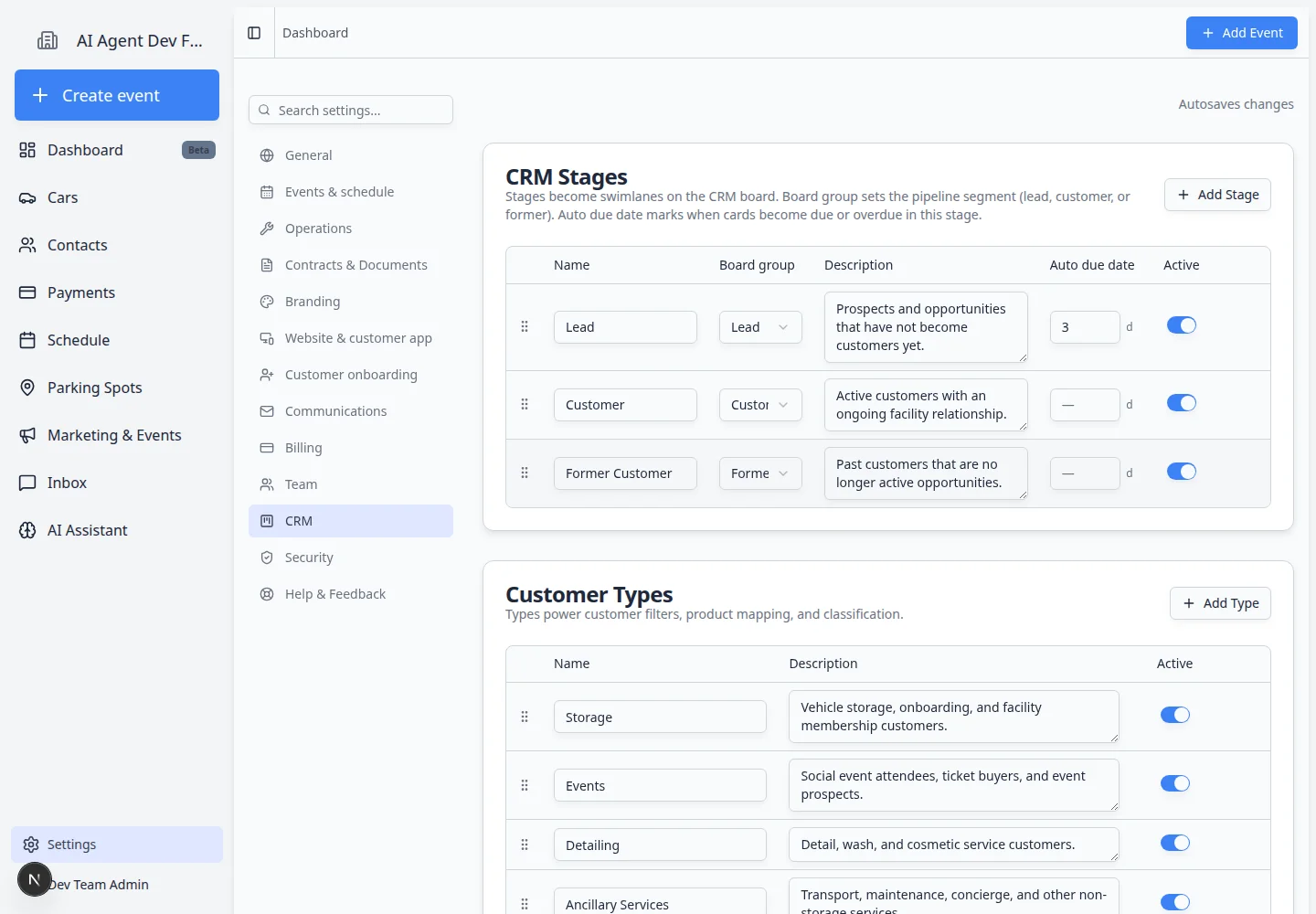Viewport: 1316px width, 914px height.
Task: Grab the Detailing type drag handle
Action: [x=525, y=845]
